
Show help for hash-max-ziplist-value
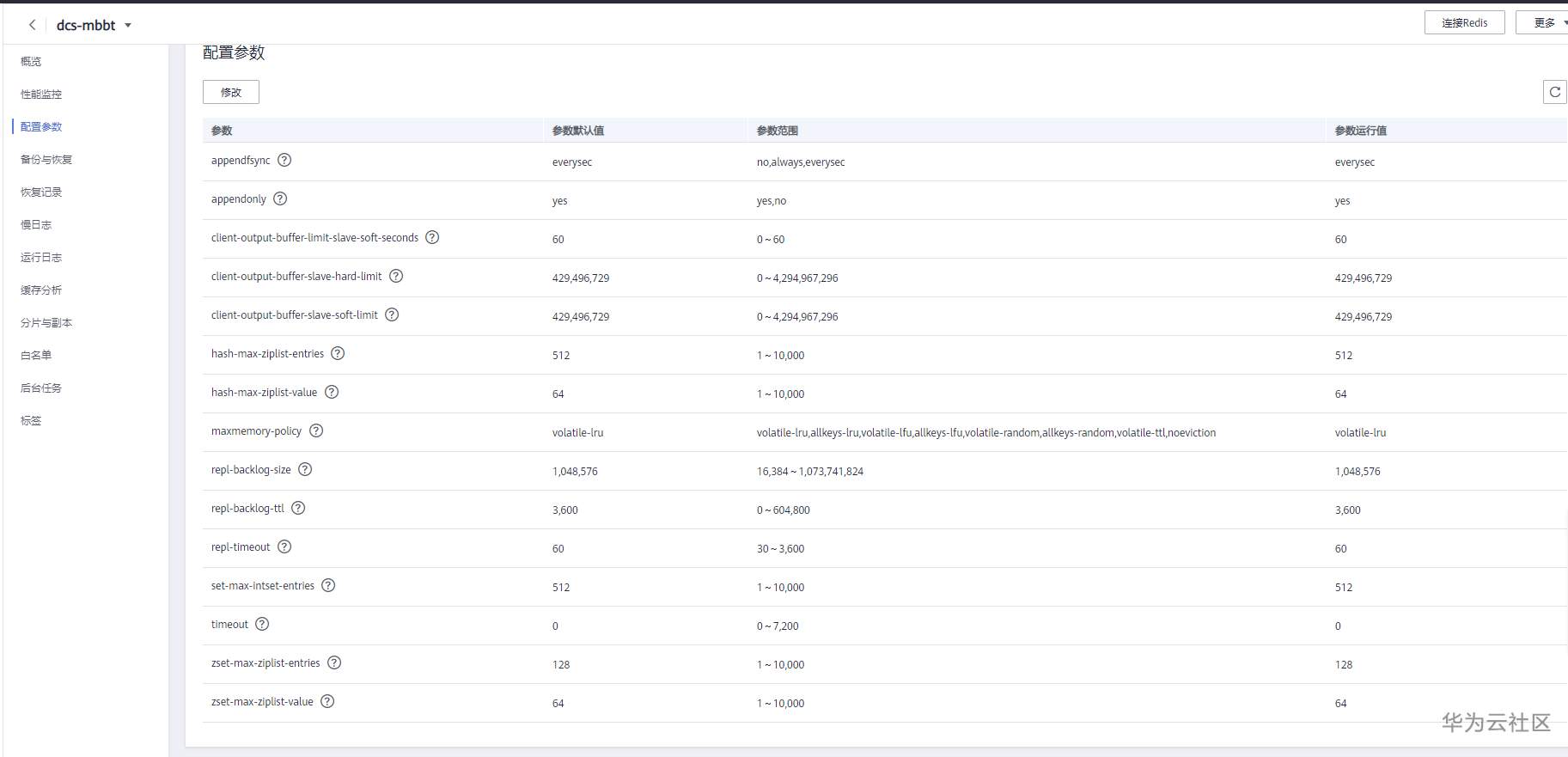(332, 392)
